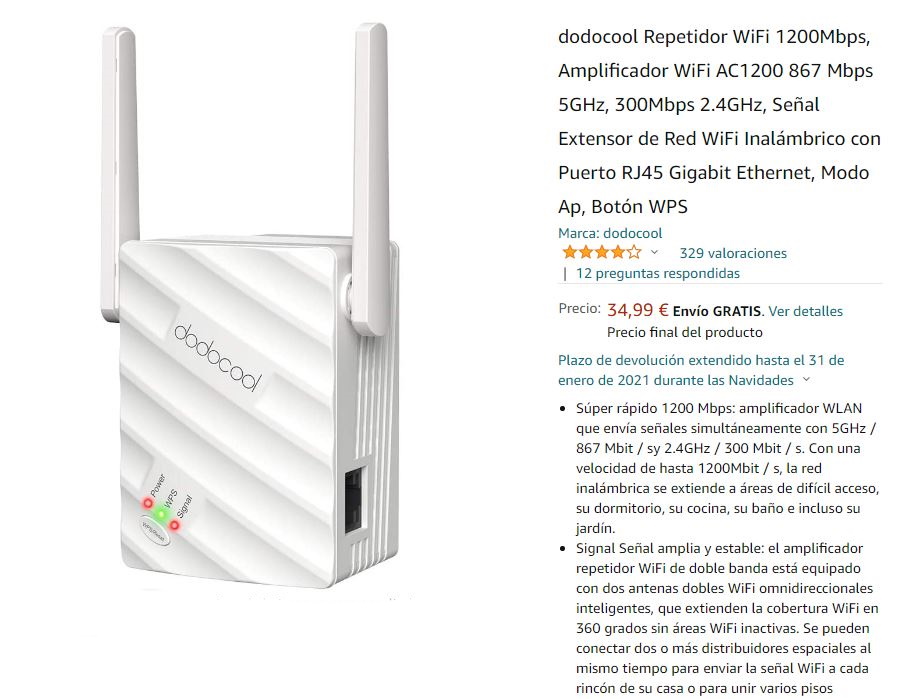Screen dimensions: 898x699
Task: Visit the Marca: dodocool brand page
Action: [610, 233]
